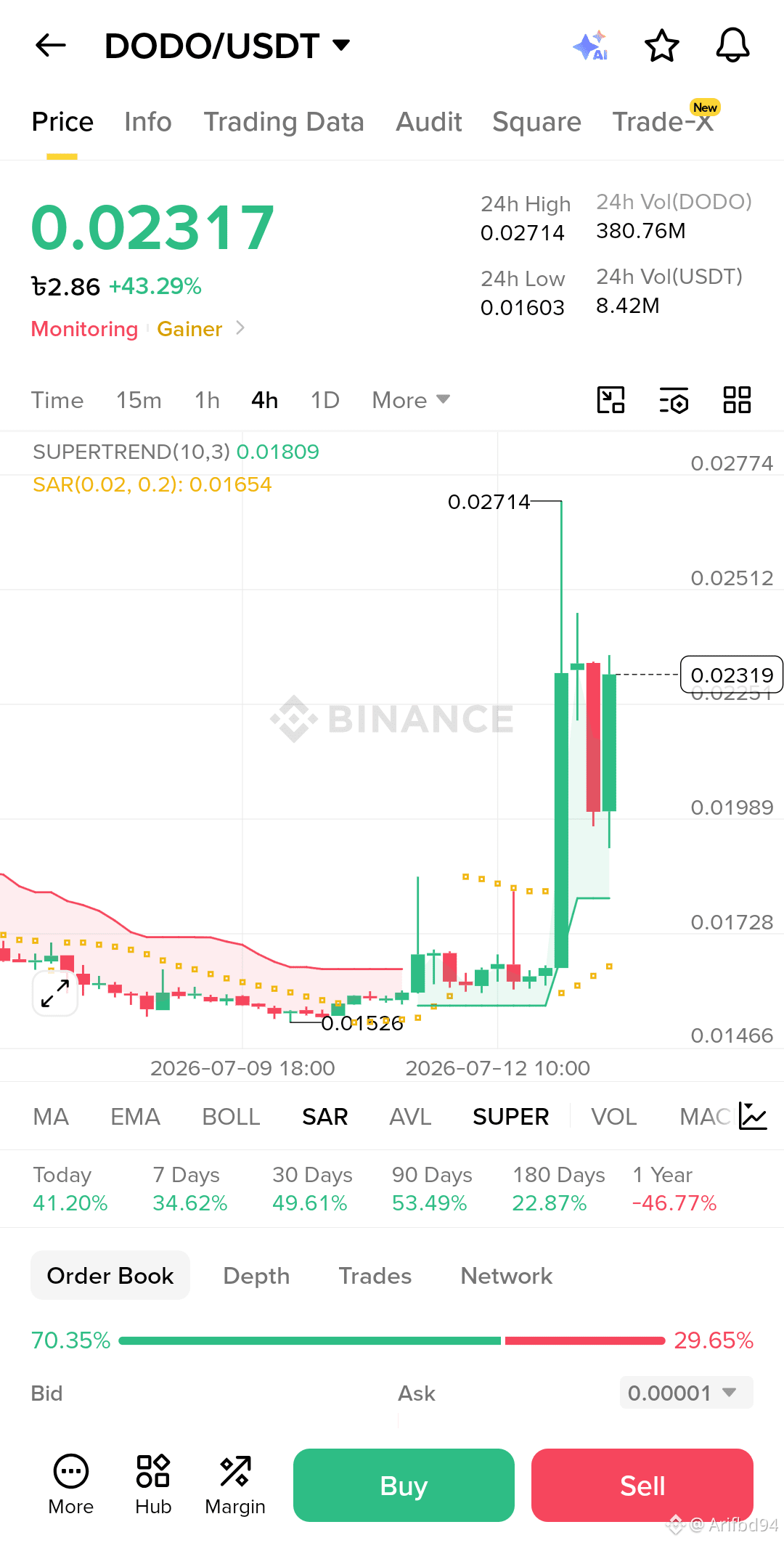The width and height of the screenshot is (784, 1543).
Task: Toggle the MAC indicator
Action: click(705, 1117)
